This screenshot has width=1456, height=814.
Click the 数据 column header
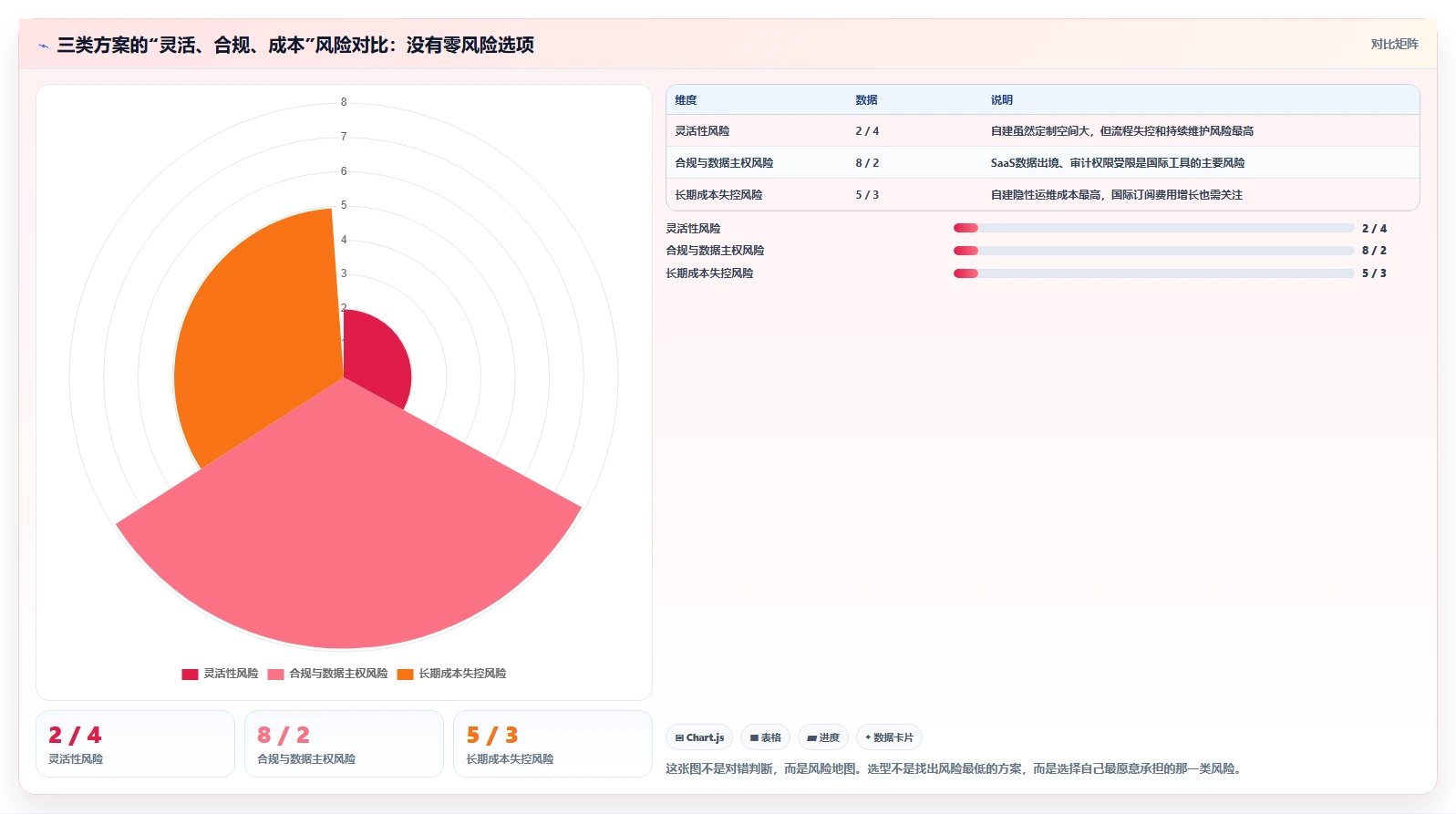(866, 100)
